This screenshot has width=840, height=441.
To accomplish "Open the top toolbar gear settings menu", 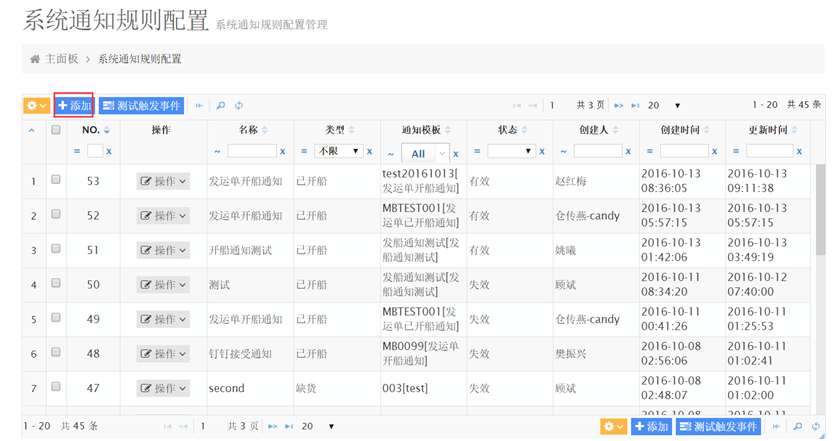I will tap(36, 106).
